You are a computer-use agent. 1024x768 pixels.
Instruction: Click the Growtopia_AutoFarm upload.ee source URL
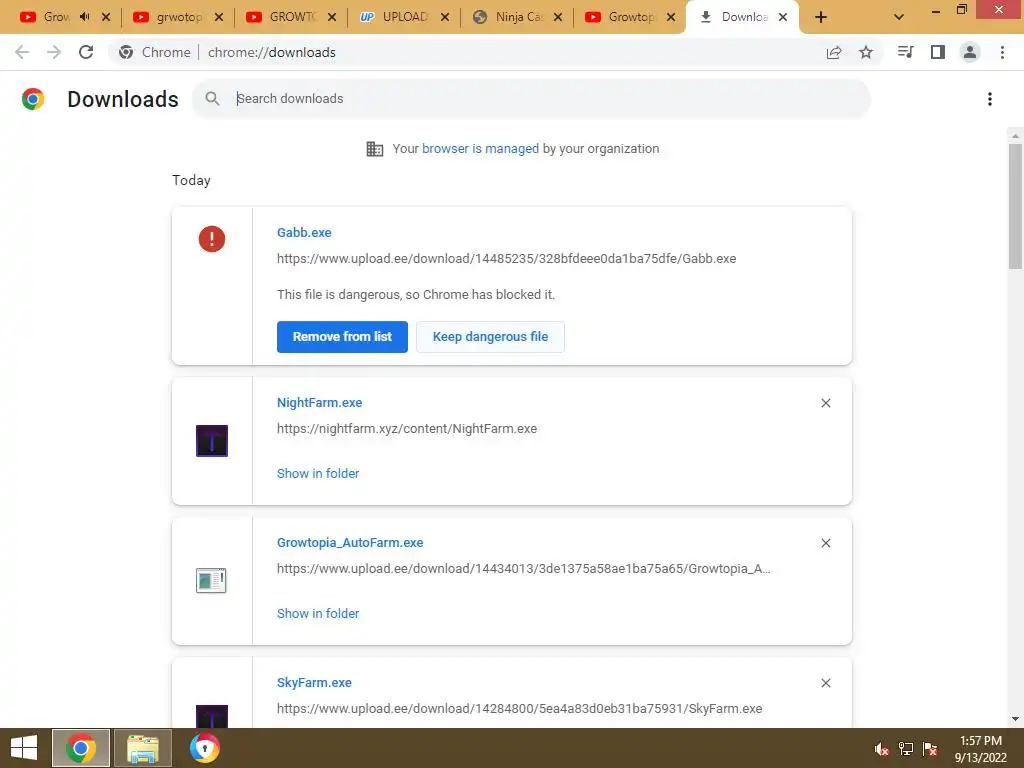(x=523, y=568)
